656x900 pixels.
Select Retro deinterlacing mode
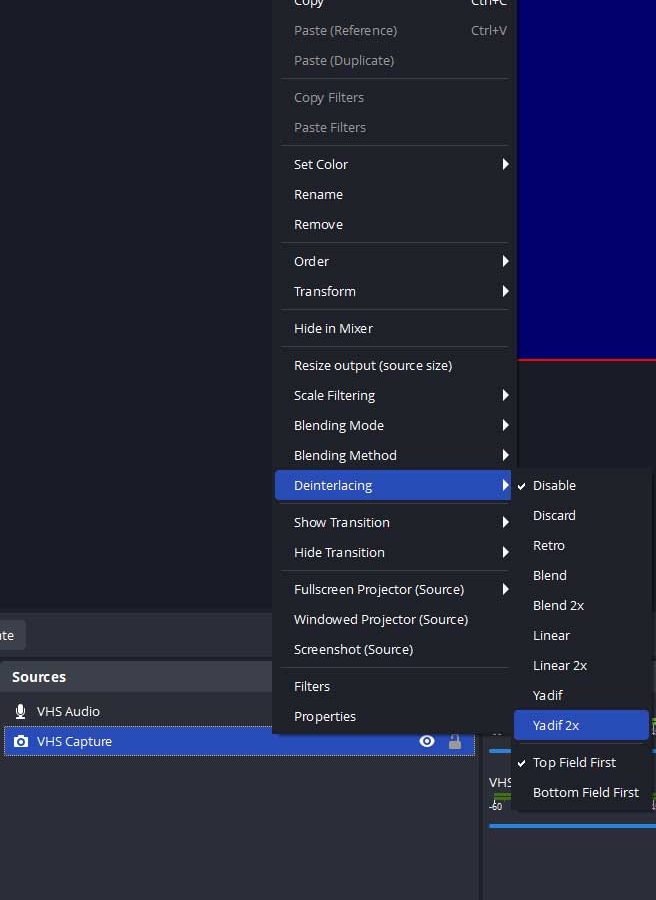point(549,545)
